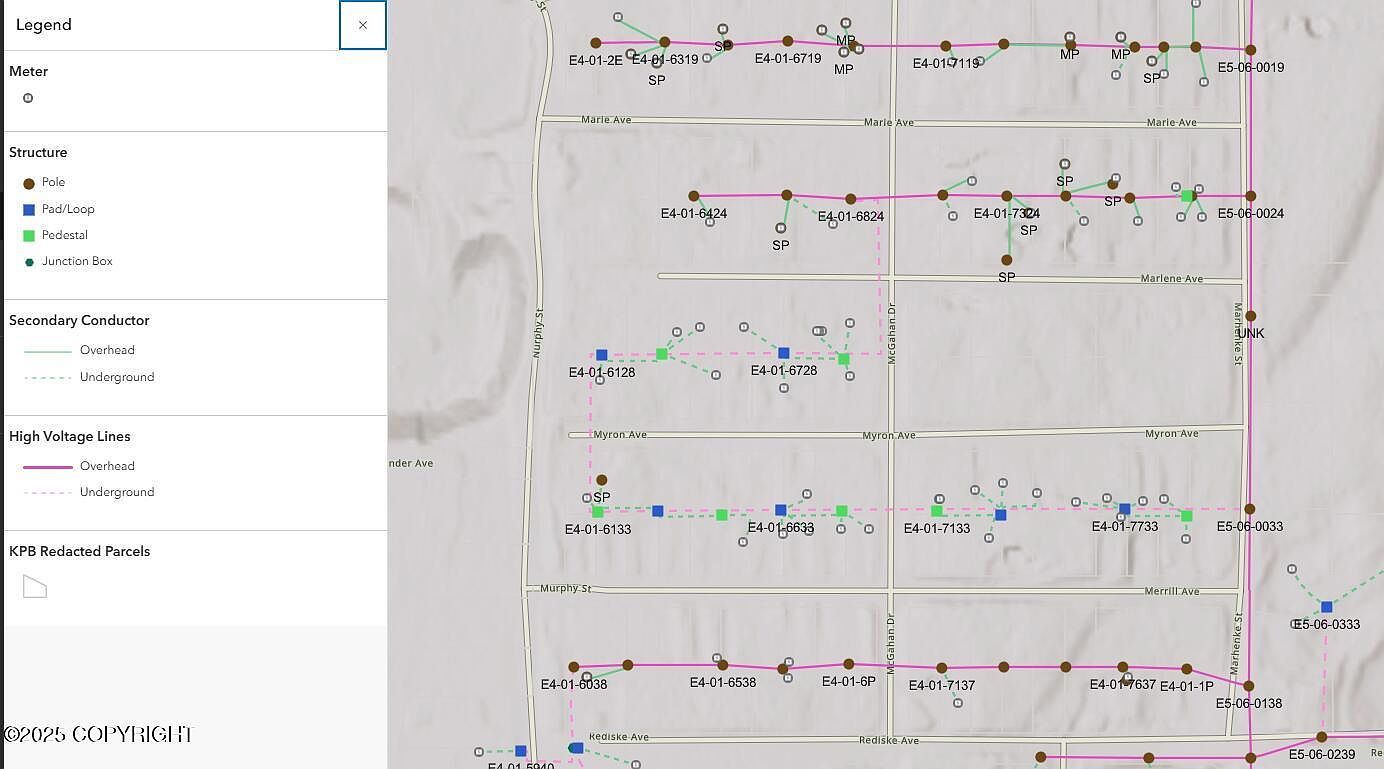Click the UNK pole on Marhenke St

1250,316
